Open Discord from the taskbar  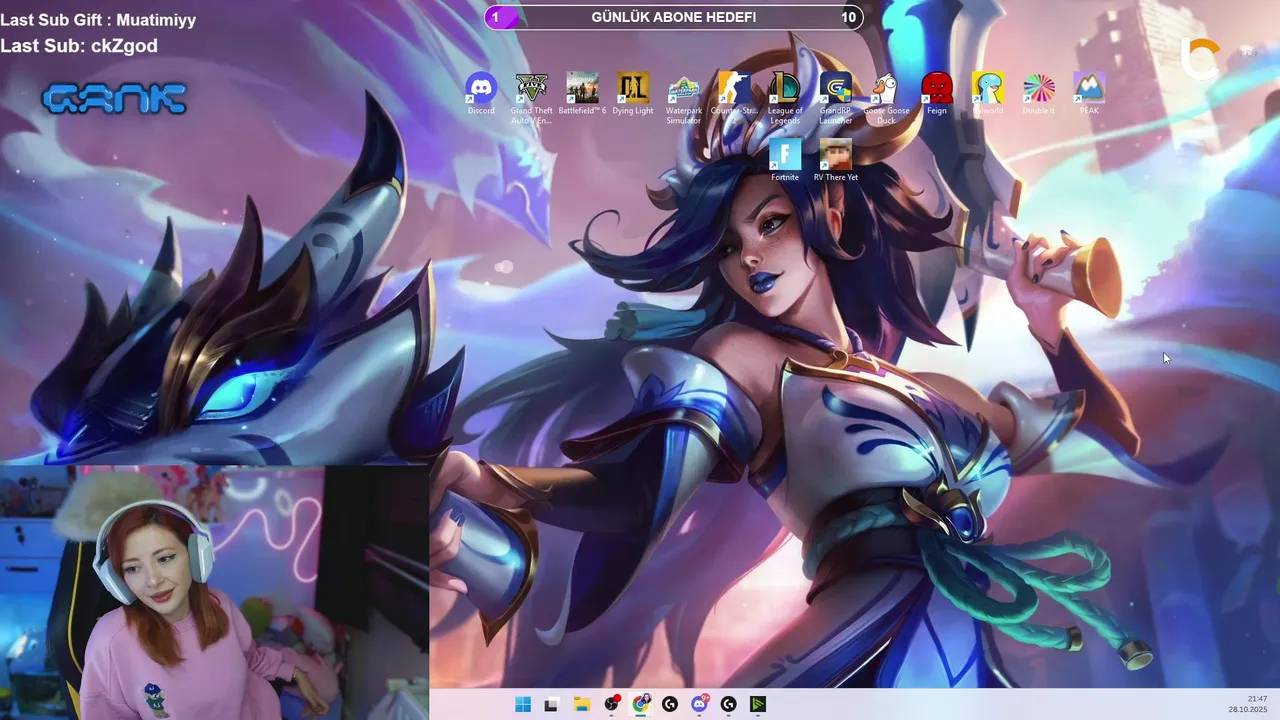pos(700,704)
